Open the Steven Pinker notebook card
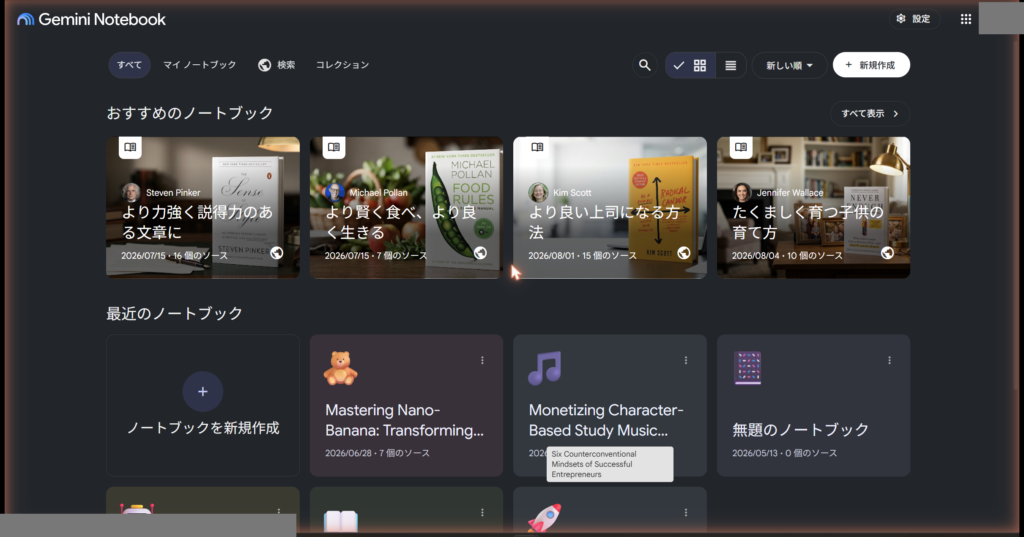This screenshot has height=537, width=1024. pos(203,208)
